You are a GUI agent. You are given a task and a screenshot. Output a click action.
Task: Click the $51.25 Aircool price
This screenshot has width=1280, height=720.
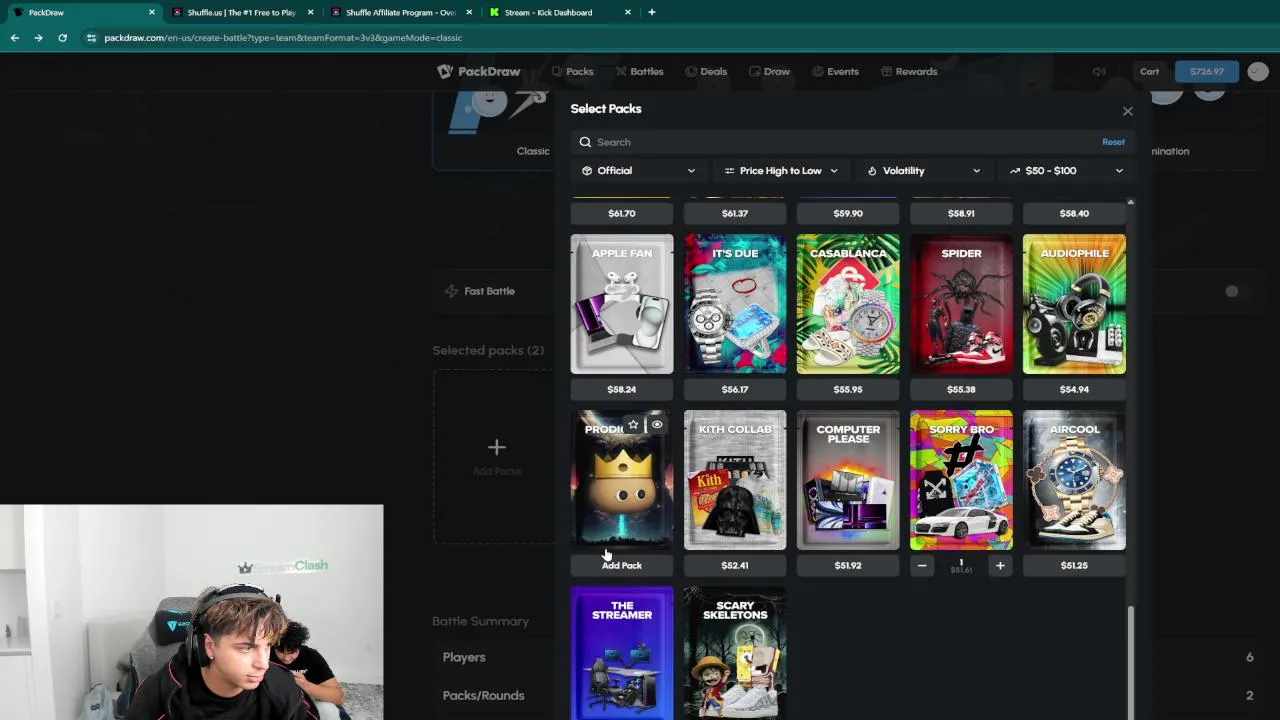[1074, 566]
